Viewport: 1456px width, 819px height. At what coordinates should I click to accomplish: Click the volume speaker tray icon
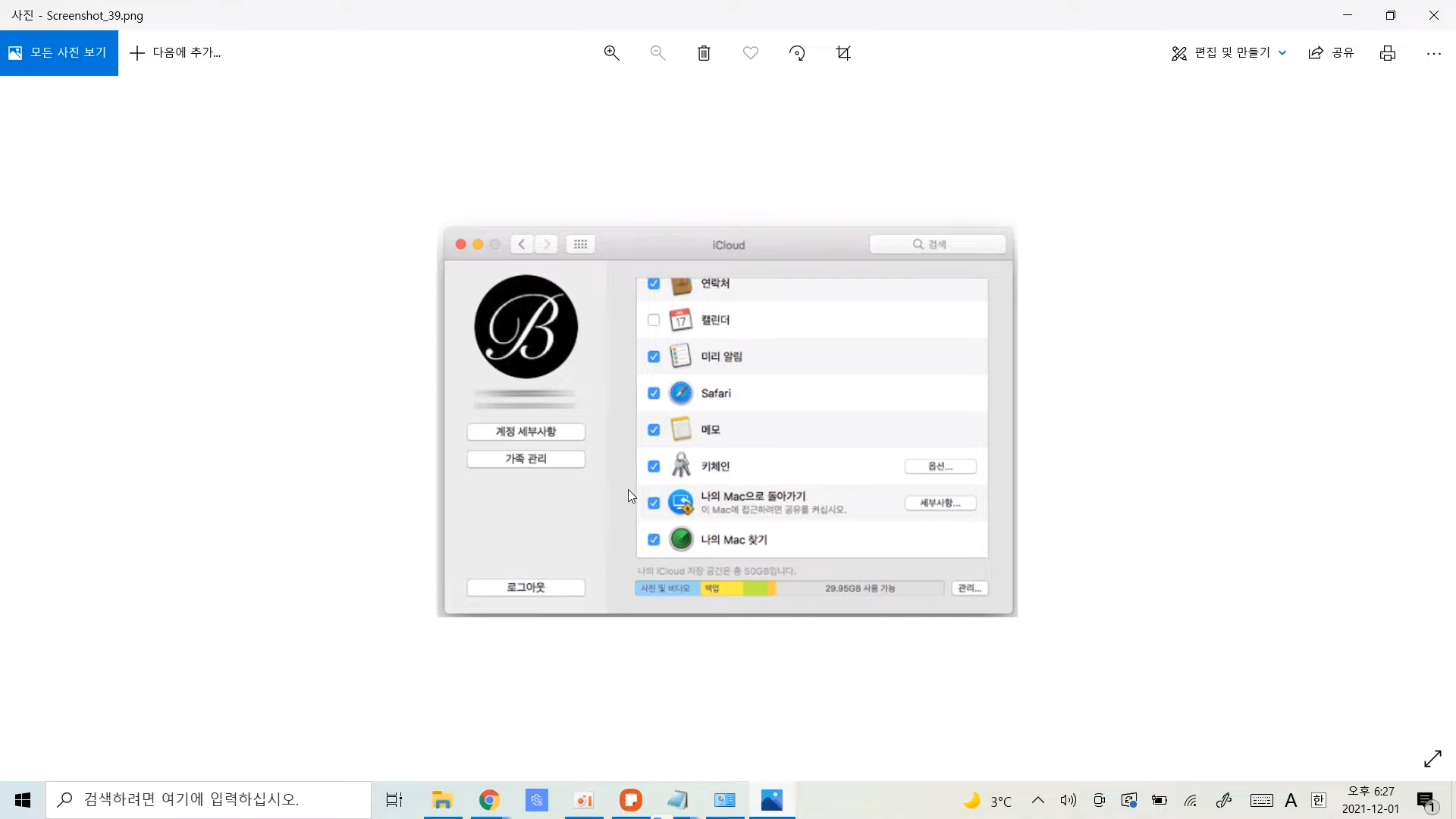click(x=1068, y=800)
